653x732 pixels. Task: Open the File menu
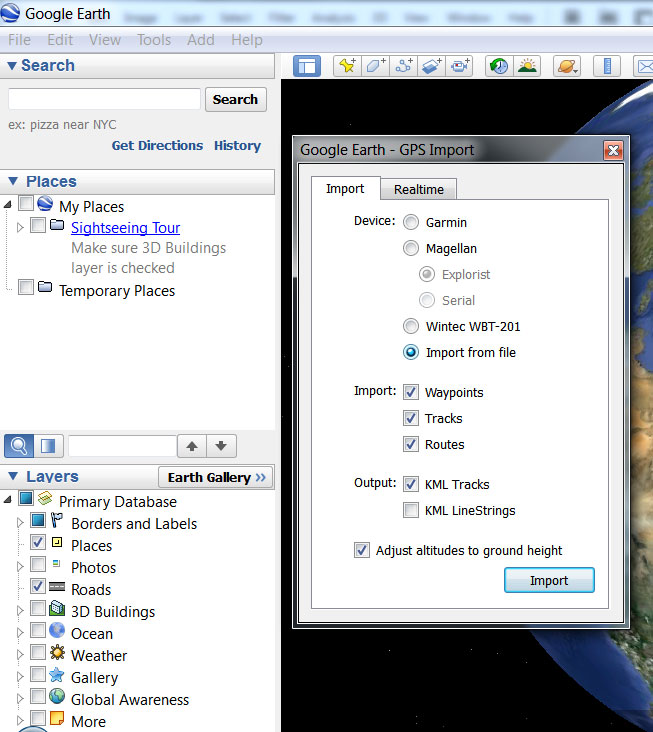[x=20, y=40]
